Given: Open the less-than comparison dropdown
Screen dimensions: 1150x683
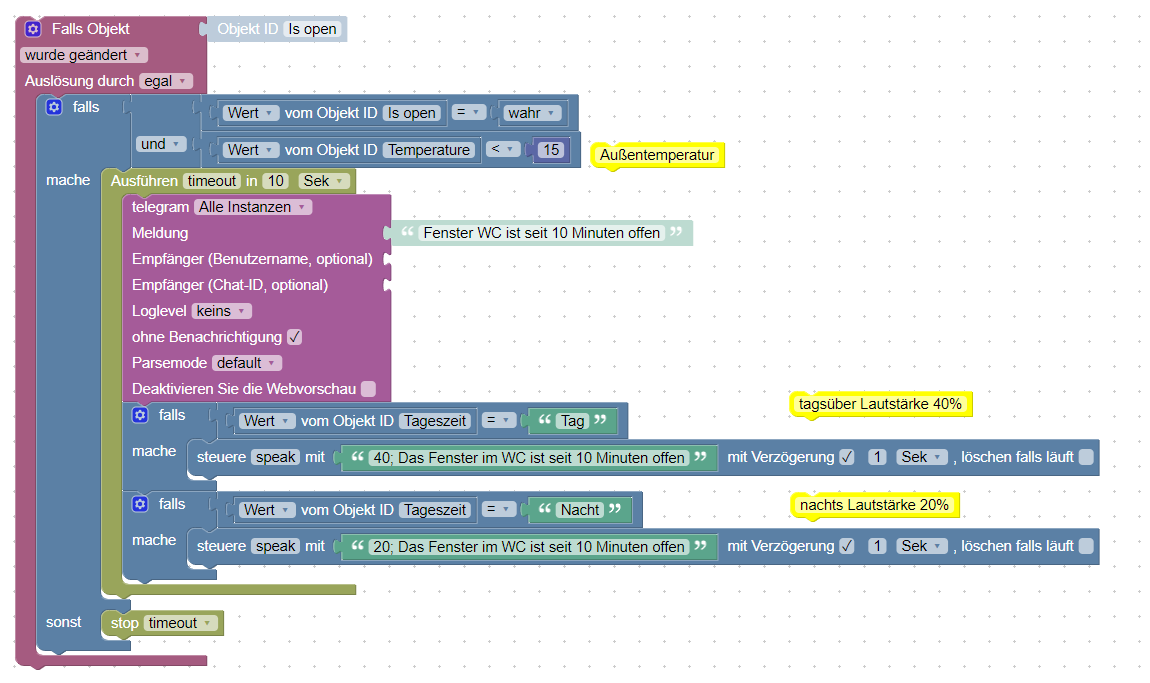Looking at the screenshot, I should pos(503,149).
